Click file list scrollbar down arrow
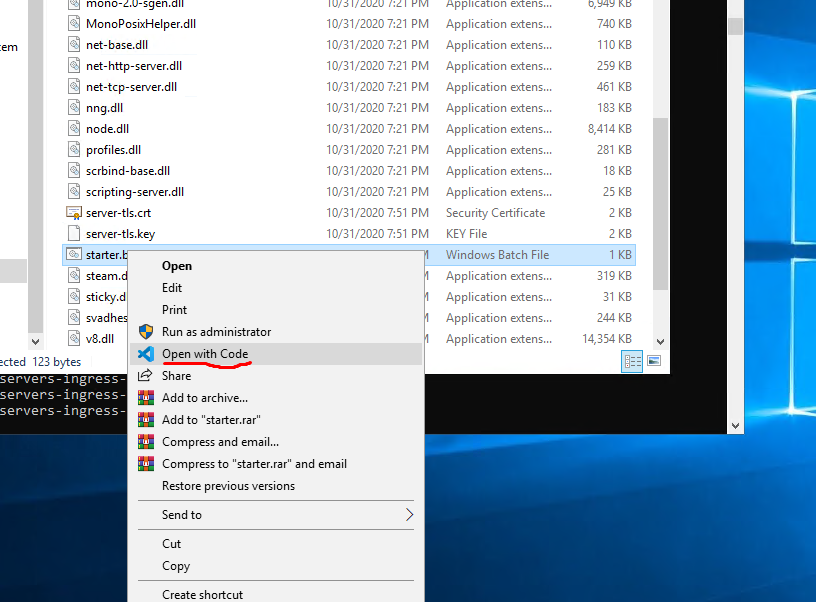 660,341
